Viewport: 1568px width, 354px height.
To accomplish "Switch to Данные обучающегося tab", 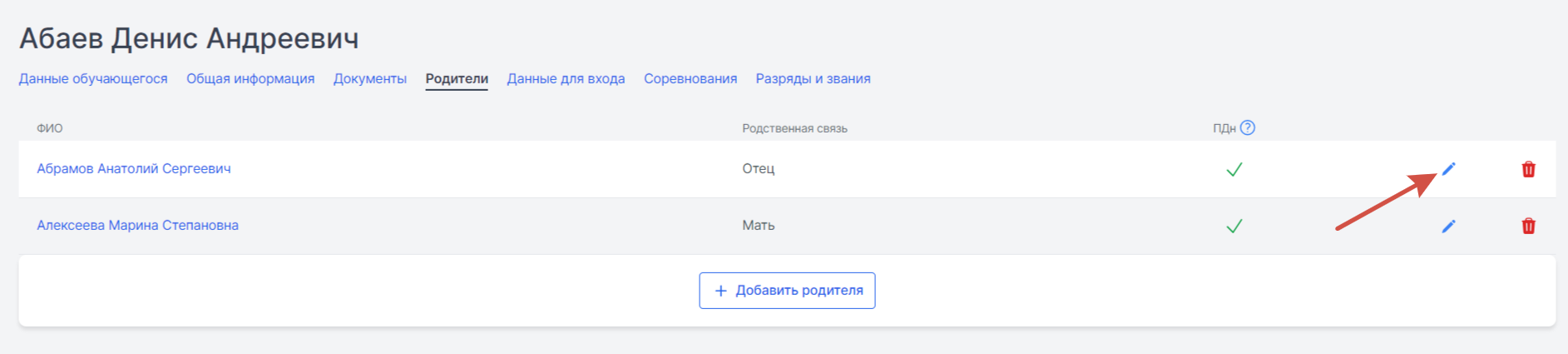I will coord(93,78).
